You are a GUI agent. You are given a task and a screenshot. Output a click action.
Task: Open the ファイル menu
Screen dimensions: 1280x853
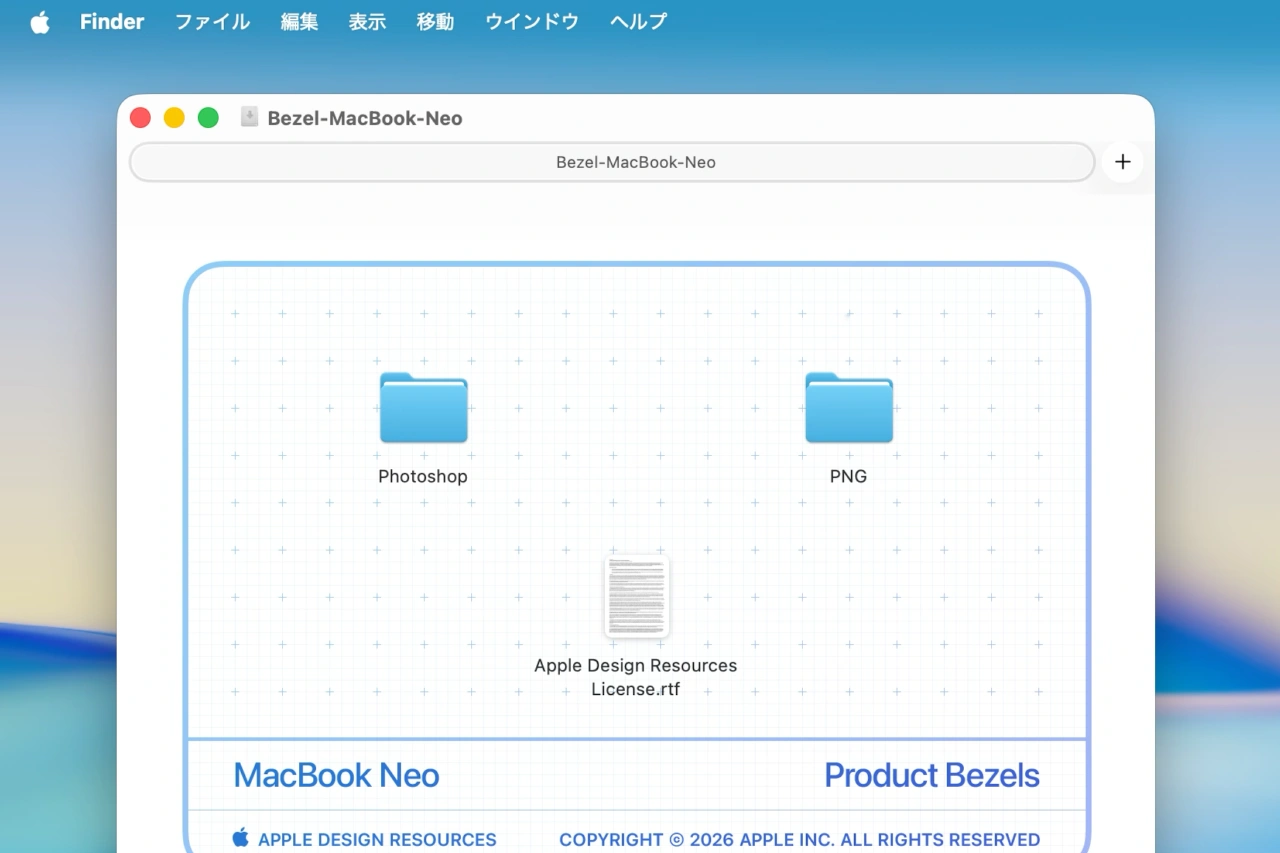211,21
